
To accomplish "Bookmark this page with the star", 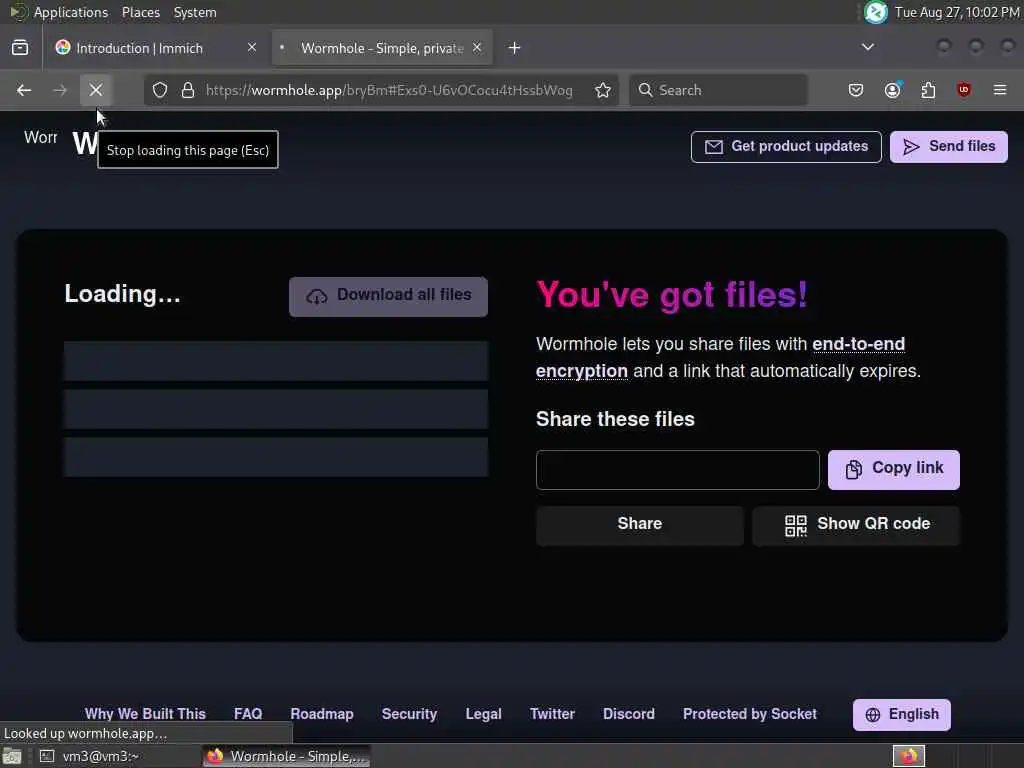I will pyautogui.click(x=603, y=90).
